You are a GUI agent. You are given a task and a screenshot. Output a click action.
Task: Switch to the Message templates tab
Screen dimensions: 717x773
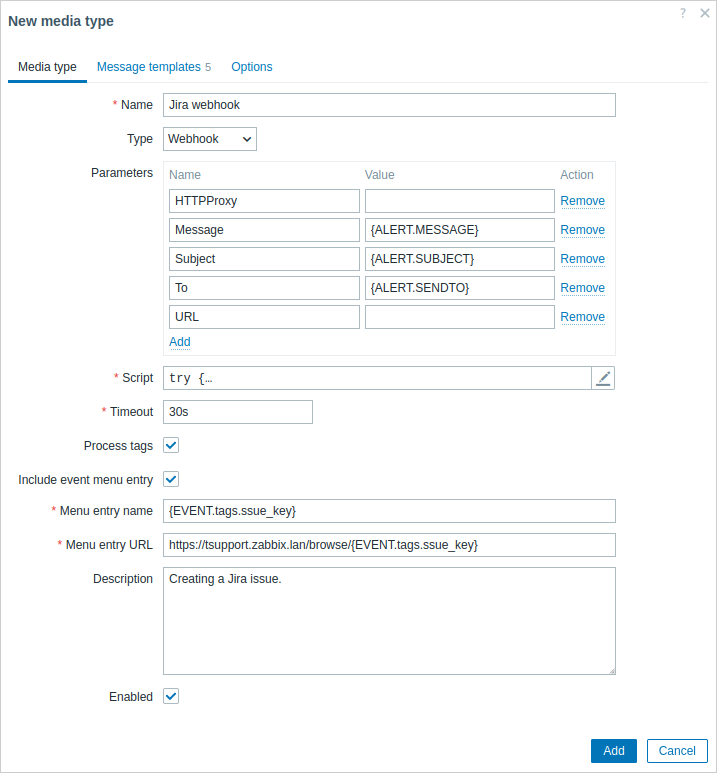coord(154,67)
